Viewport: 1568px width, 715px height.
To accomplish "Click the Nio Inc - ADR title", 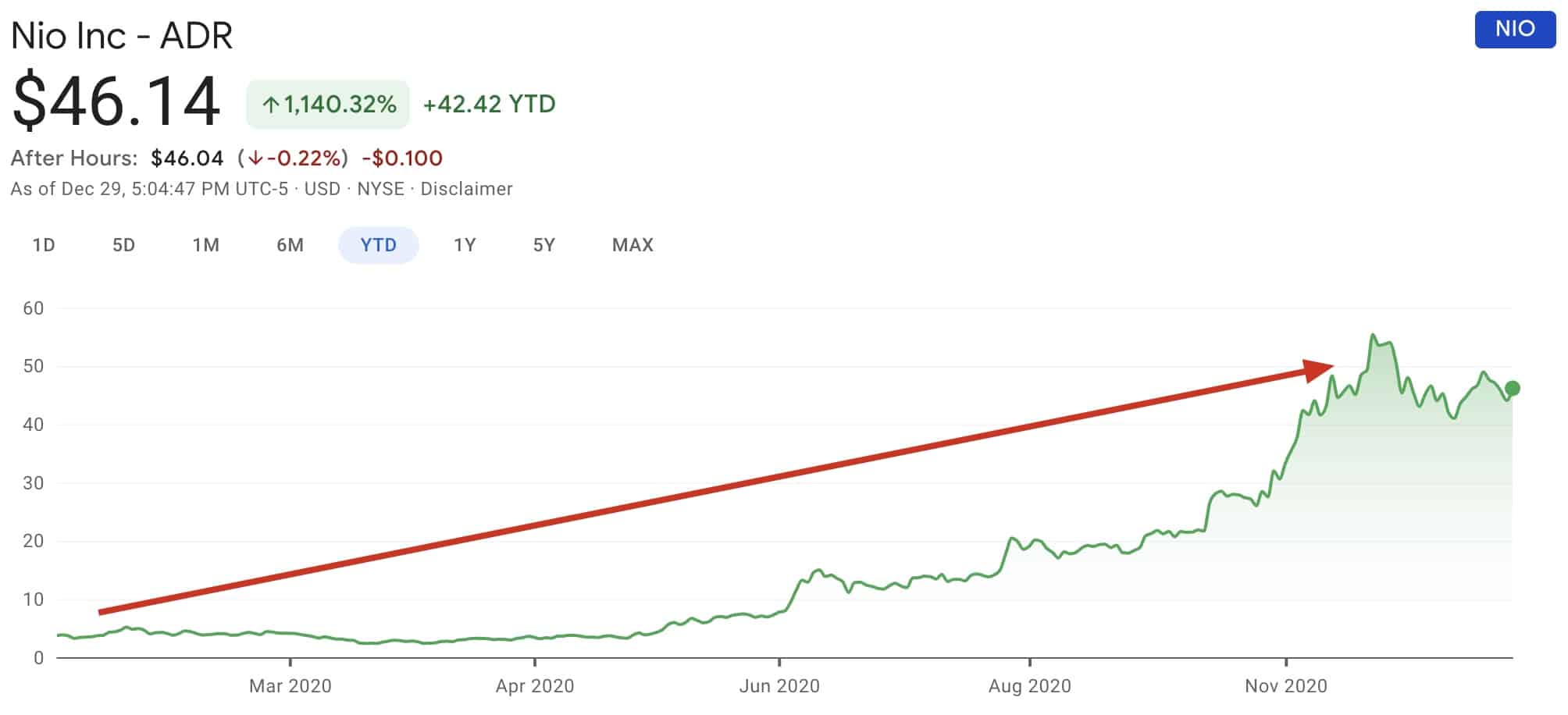I will (122, 36).
